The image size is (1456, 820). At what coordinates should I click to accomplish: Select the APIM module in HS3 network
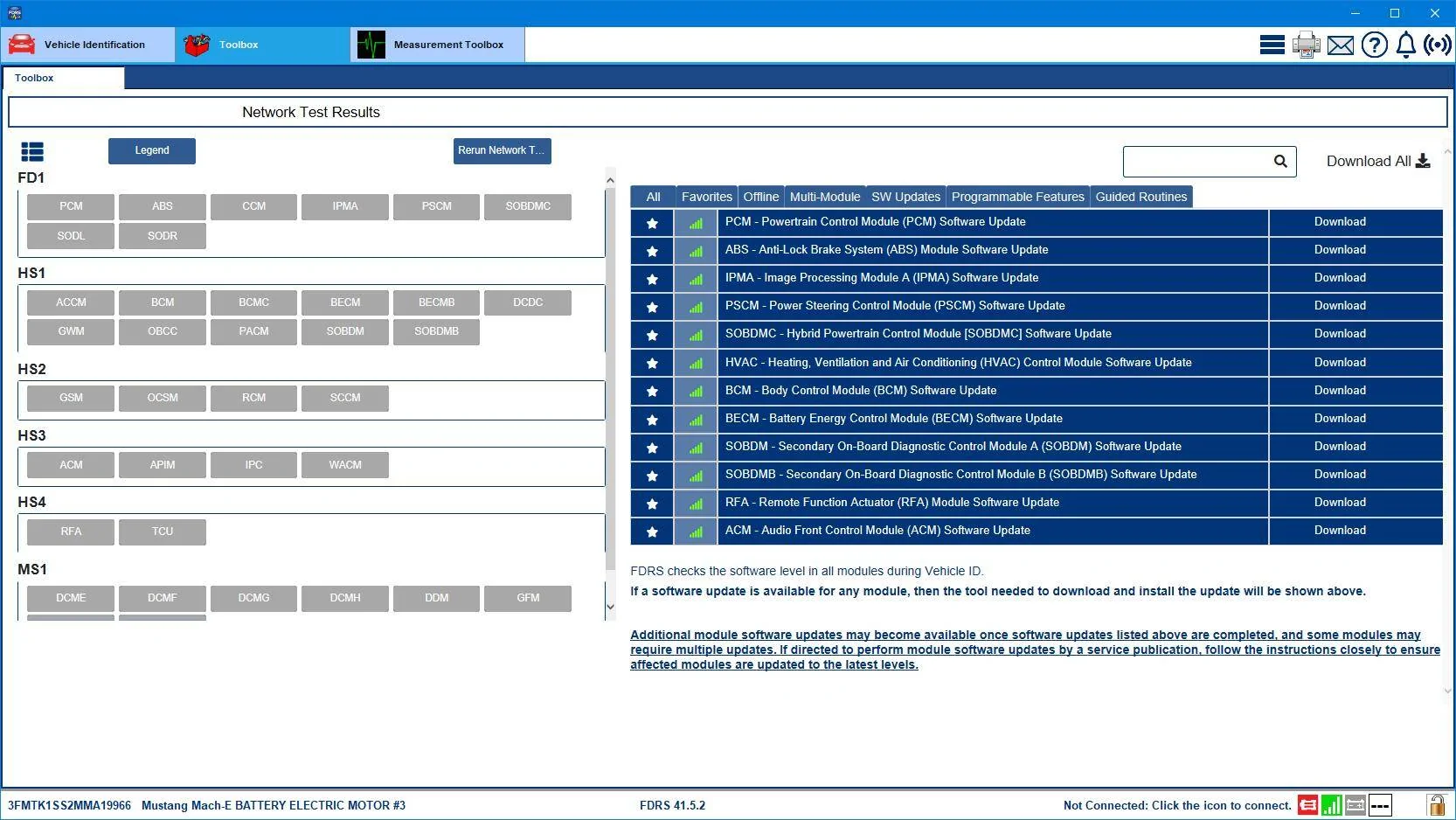(x=163, y=466)
